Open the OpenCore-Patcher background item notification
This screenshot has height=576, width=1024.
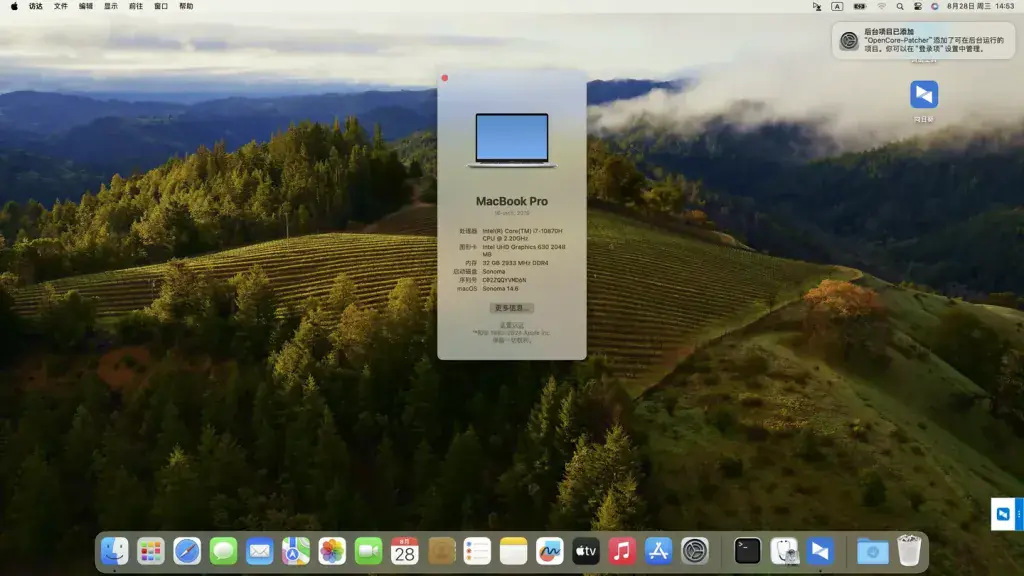(923, 40)
